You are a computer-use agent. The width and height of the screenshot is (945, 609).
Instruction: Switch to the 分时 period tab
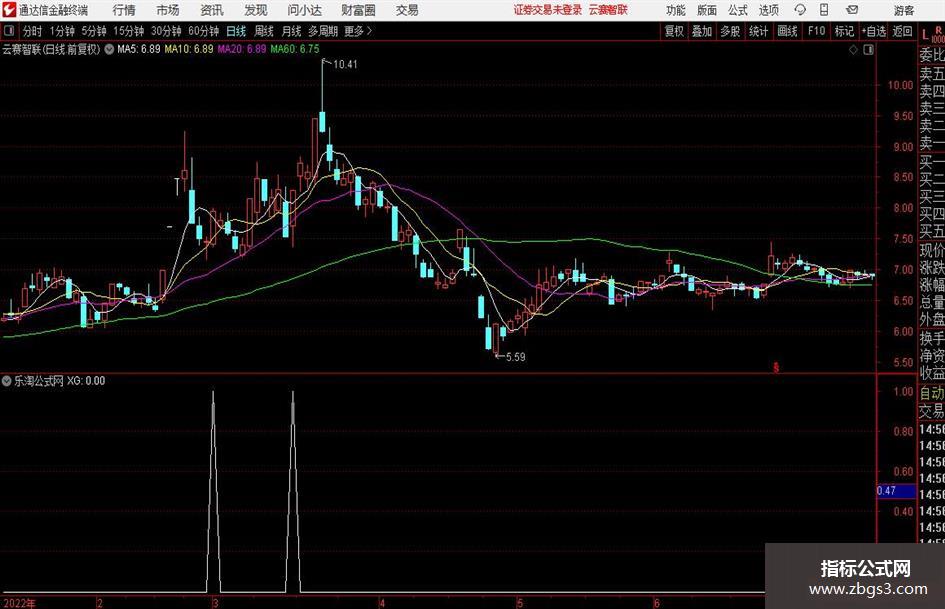pyautogui.click(x=32, y=31)
